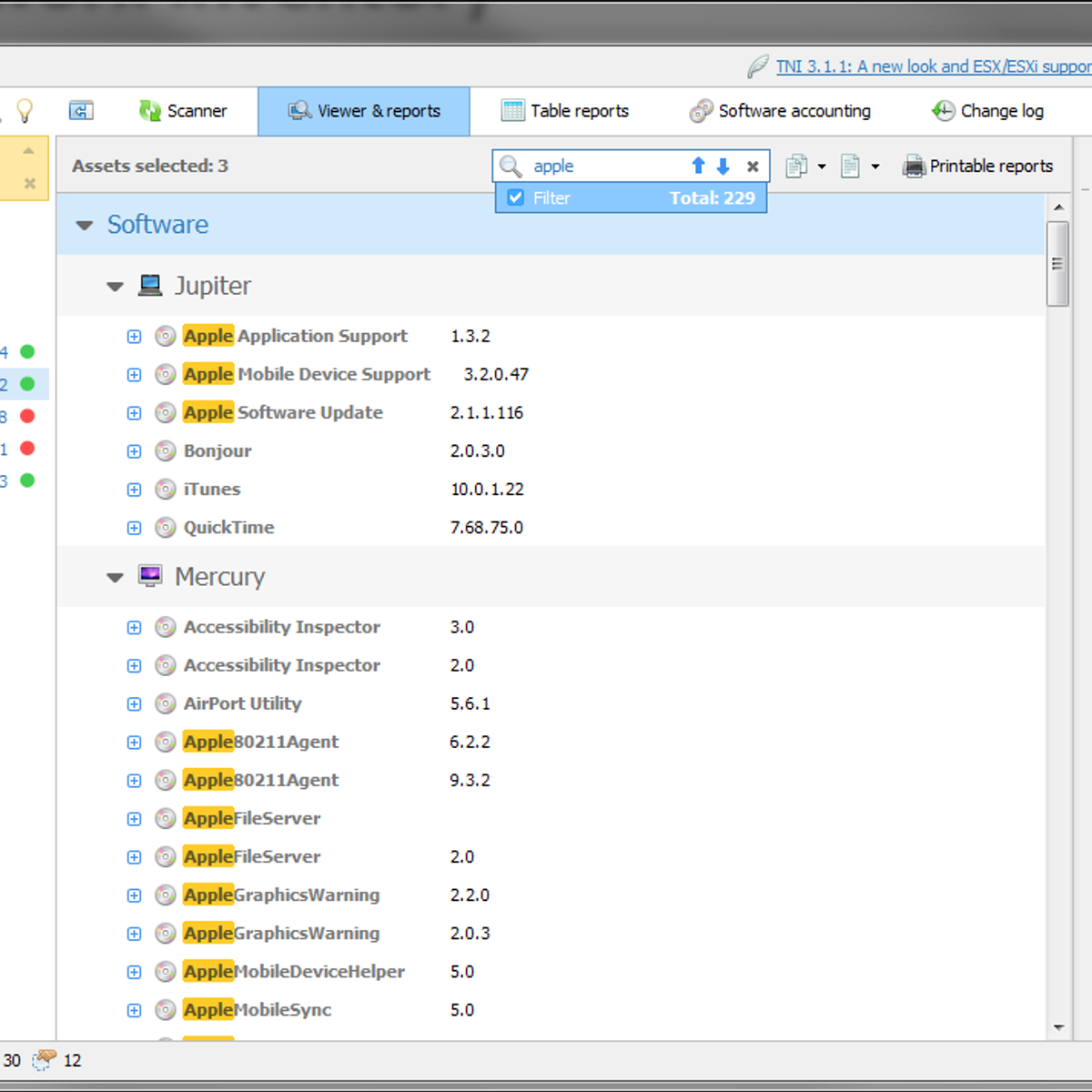This screenshot has width=1092, height=1092.
Task: Select AppleGraphicsWarning 2.2.0 row
Action: (551, 895)
